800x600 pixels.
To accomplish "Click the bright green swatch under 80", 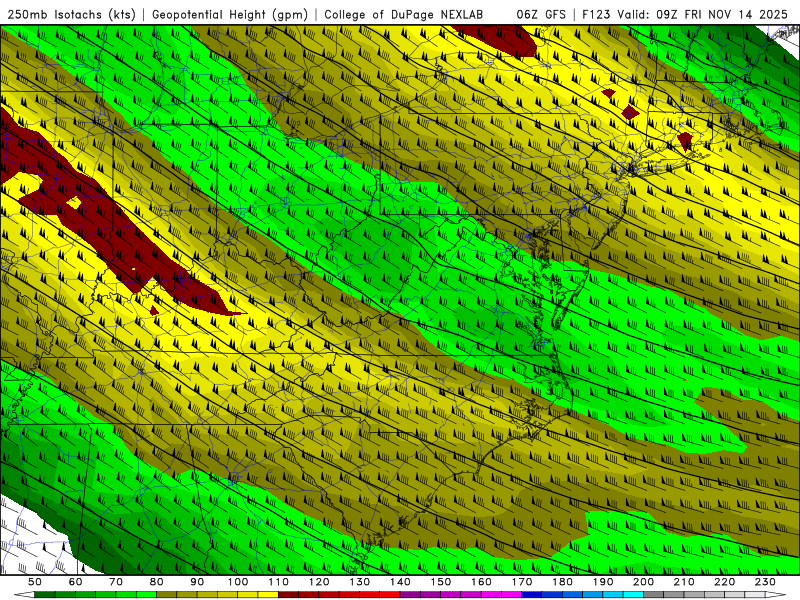I will click(x=146, y=595).
